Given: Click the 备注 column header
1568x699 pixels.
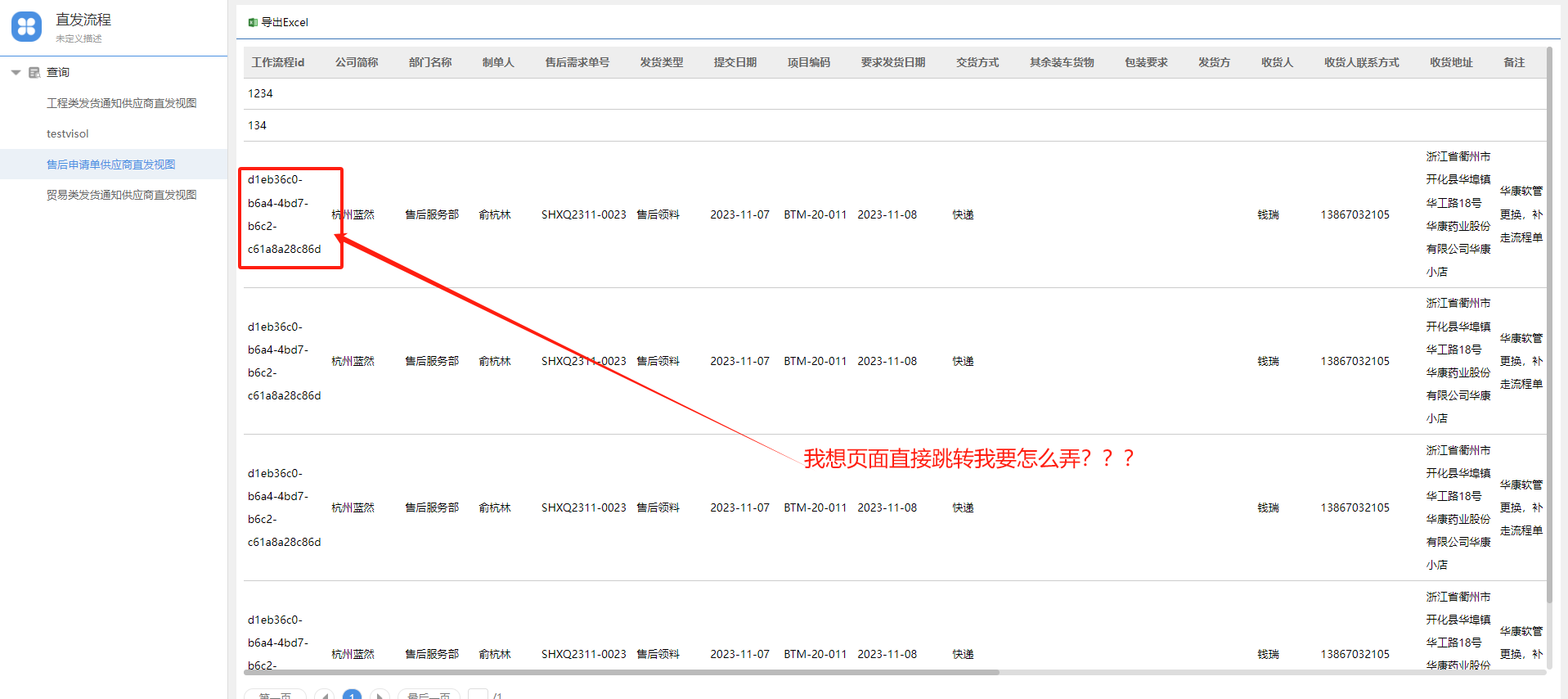Looking at the screenshot, I should (x=1514, y=62).
